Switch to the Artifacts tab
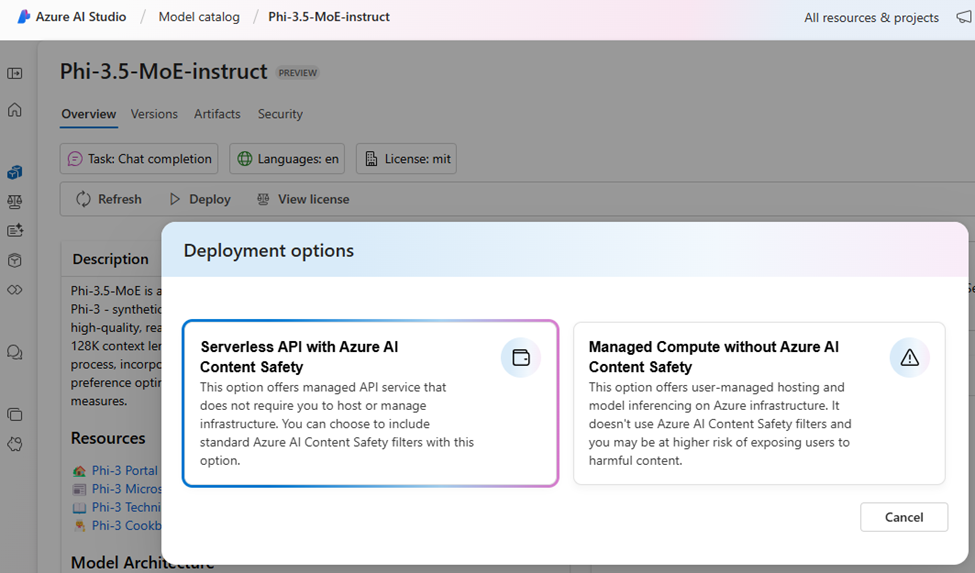Viewport: 975px width, 573px height. (x=217, y=114)
